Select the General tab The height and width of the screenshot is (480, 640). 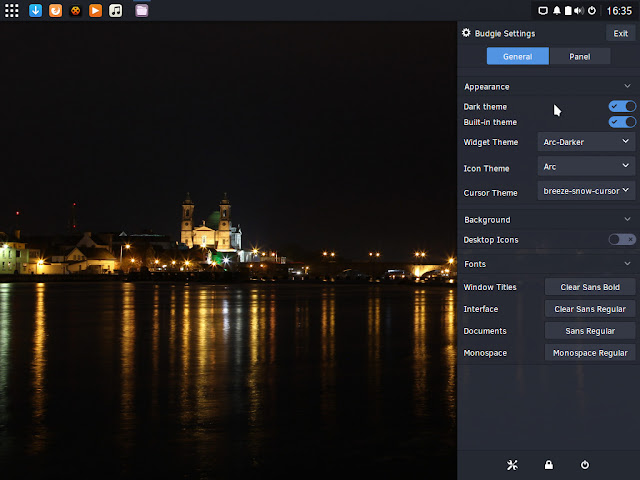click(518, 56)
